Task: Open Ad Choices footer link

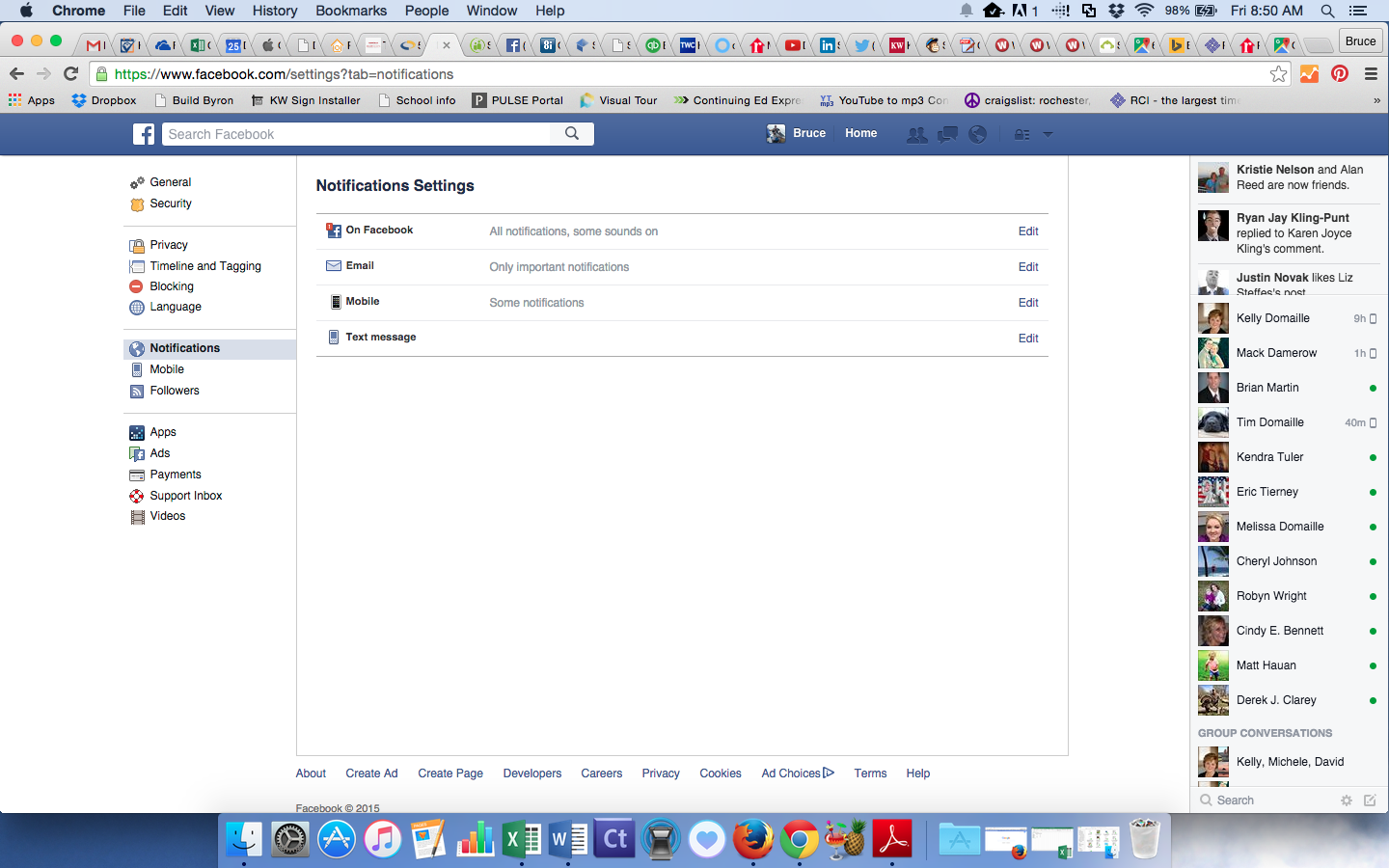Action: pyautogui.click(x=798, y=773)
